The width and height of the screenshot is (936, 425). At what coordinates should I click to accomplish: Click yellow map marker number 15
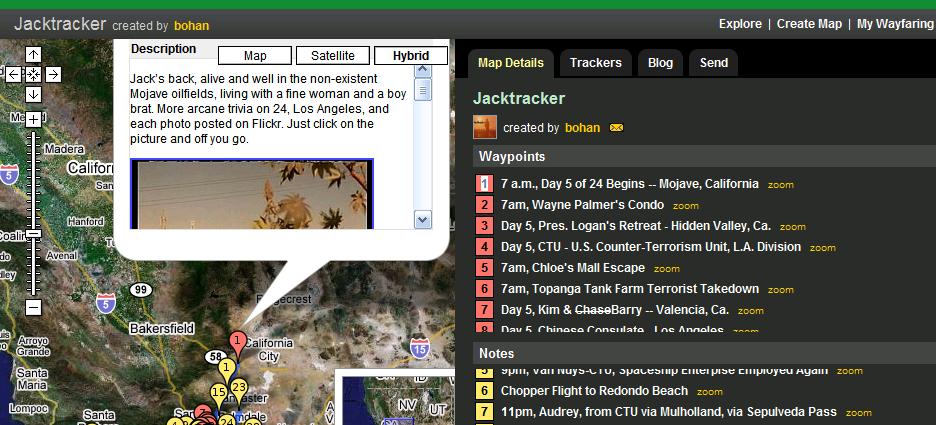tap(218, 394)
